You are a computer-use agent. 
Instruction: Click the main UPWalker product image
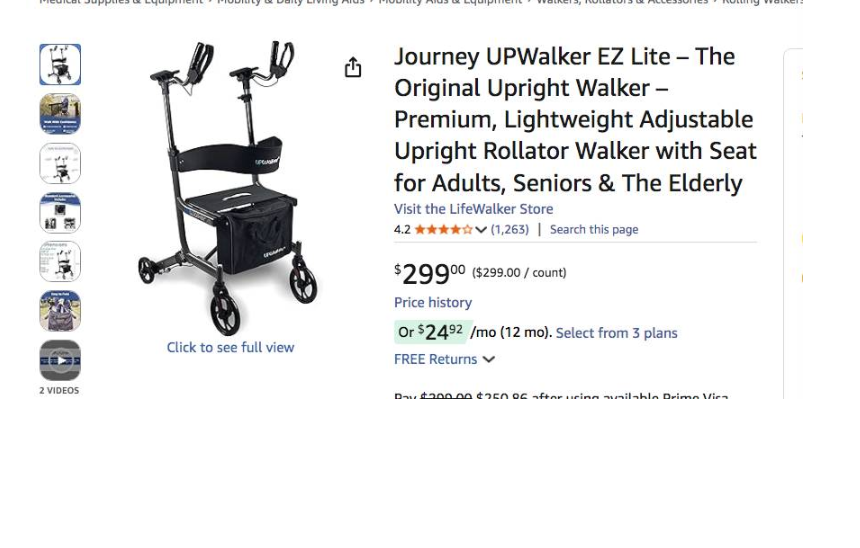[x=230, y=190]
